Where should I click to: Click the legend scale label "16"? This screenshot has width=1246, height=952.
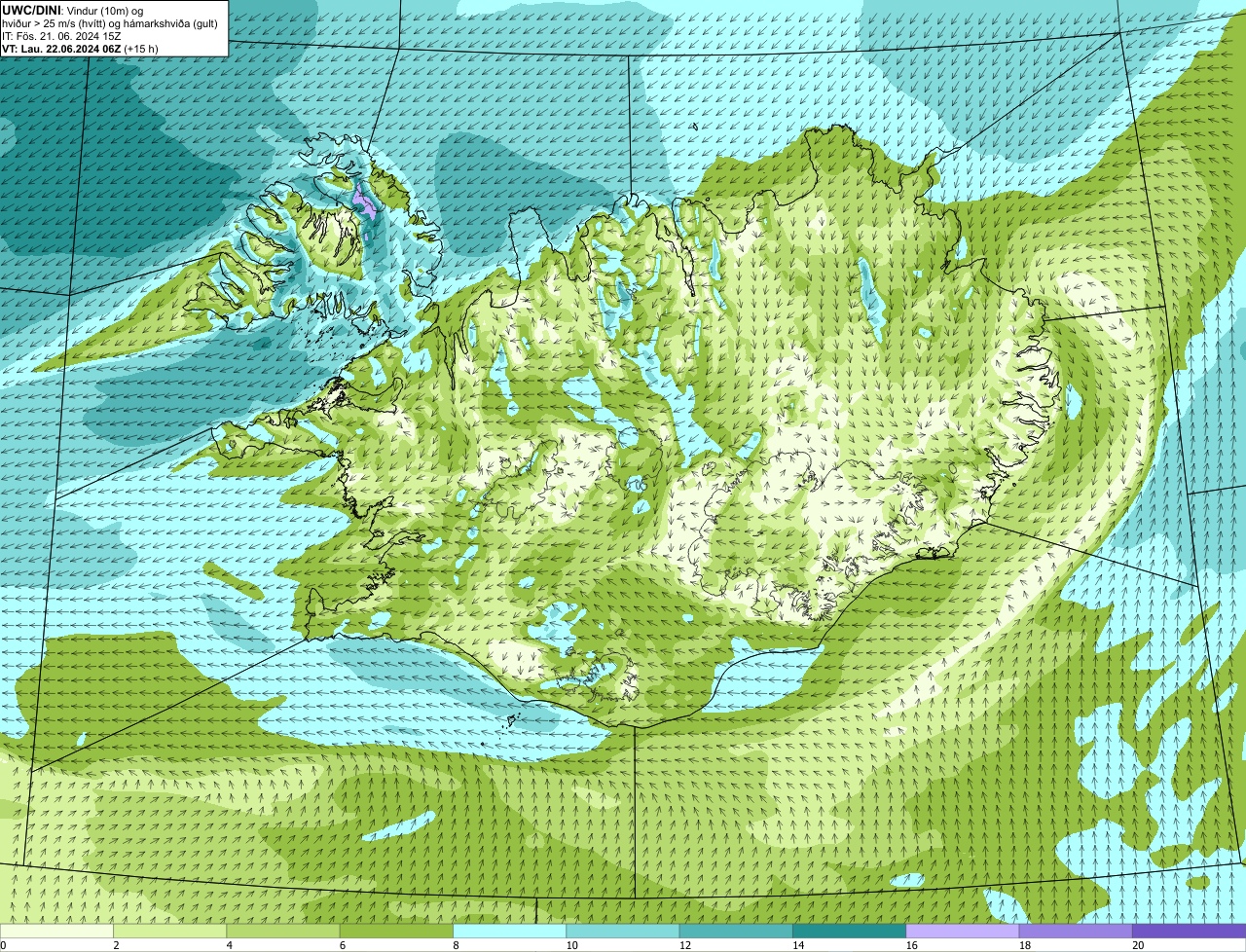point(911,945)
